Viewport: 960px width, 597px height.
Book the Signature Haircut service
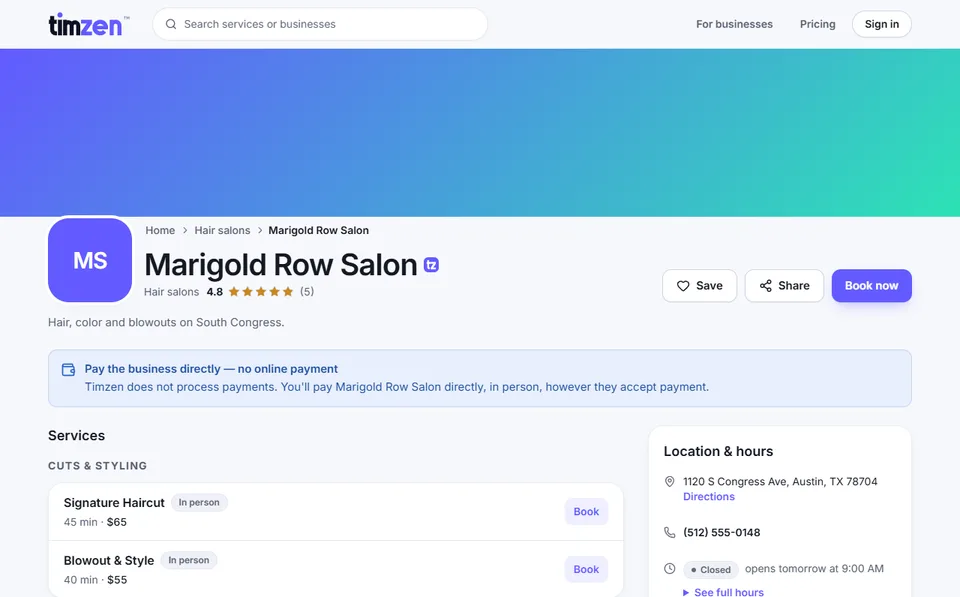tap(586, 511)
